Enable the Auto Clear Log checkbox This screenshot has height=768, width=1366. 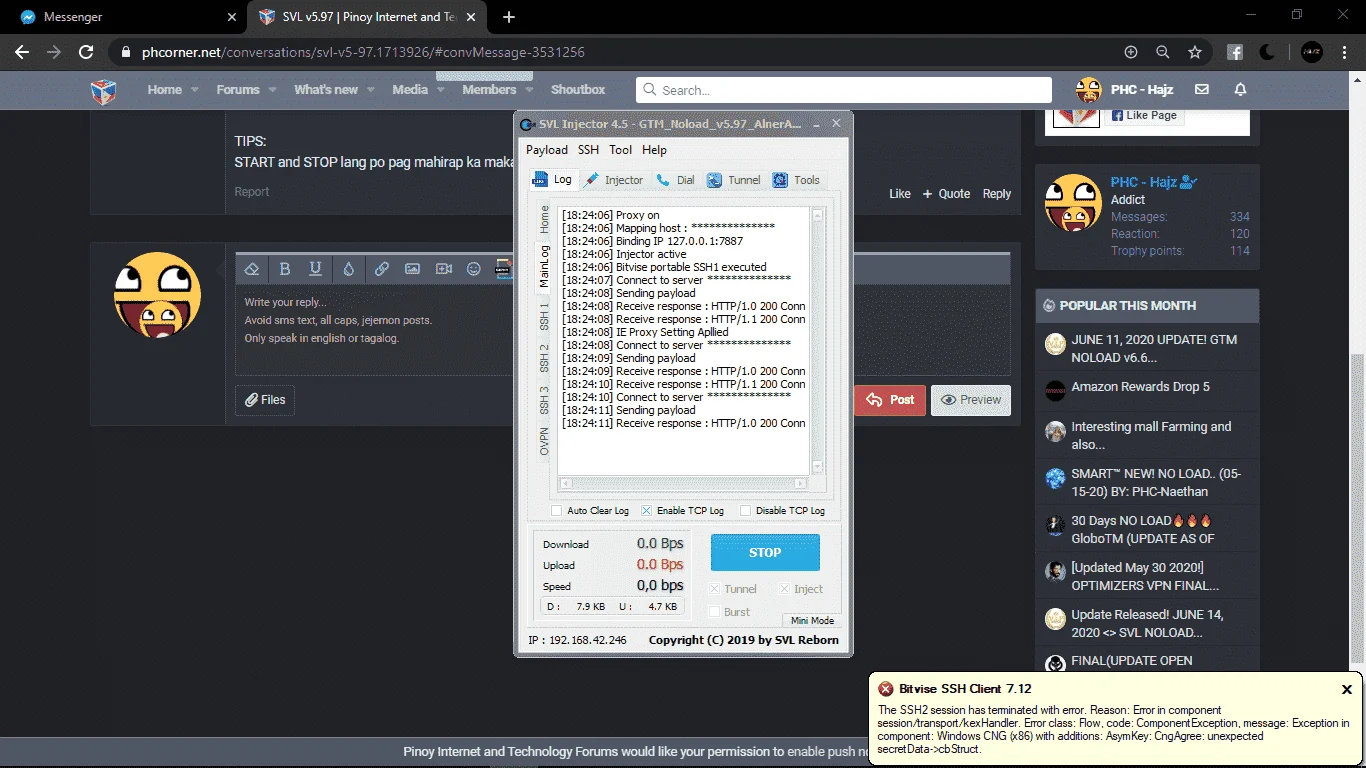tap(557, 511)
